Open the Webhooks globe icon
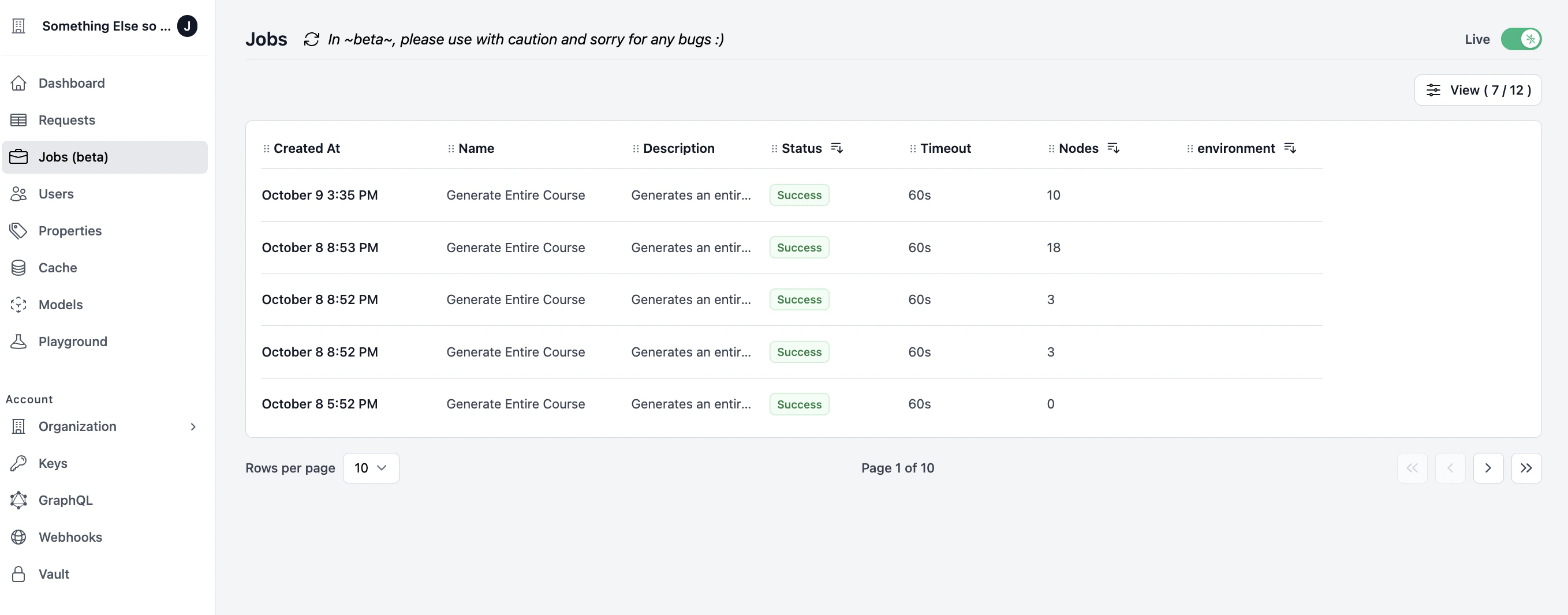The height and width of the screenshot is (615, 1568). pyautogui.click(x=19, y=537)
